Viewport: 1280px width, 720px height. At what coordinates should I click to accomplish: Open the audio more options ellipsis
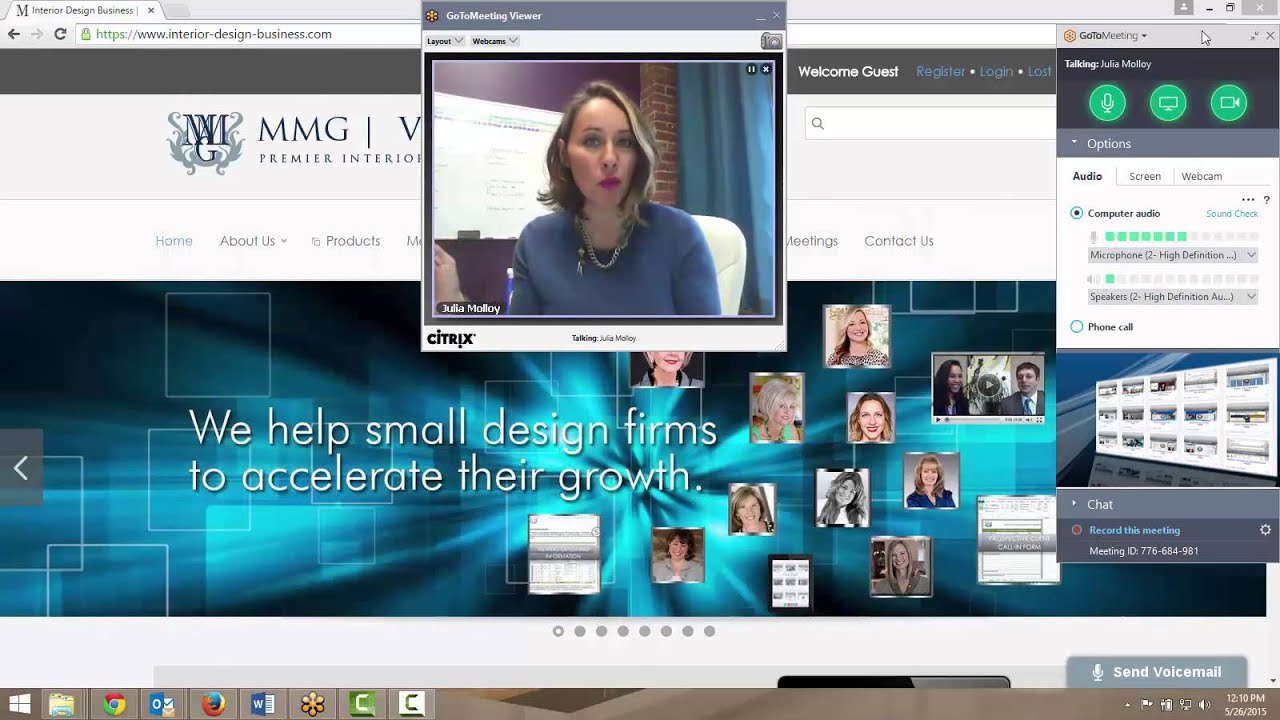[1248, 200]
